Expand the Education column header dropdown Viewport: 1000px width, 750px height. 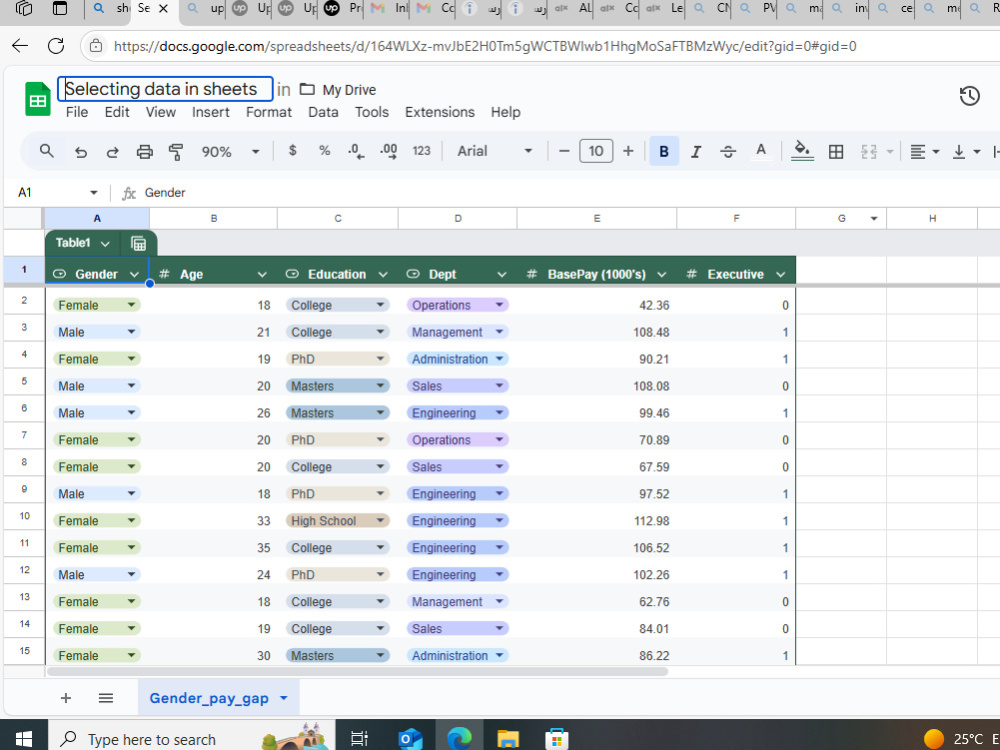tap(383, 273)
